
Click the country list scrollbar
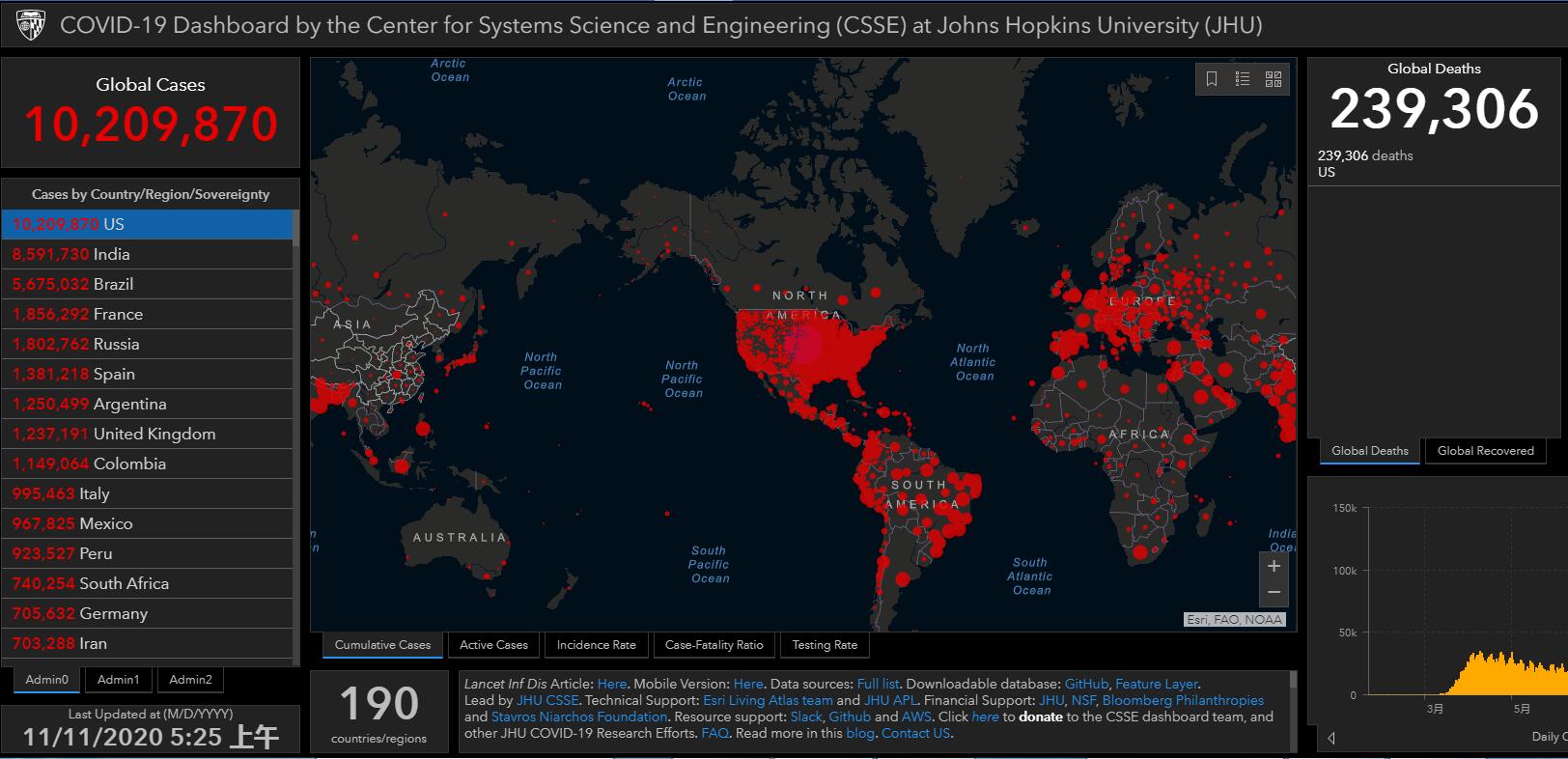pyautogui.click(x=295, y=435)
